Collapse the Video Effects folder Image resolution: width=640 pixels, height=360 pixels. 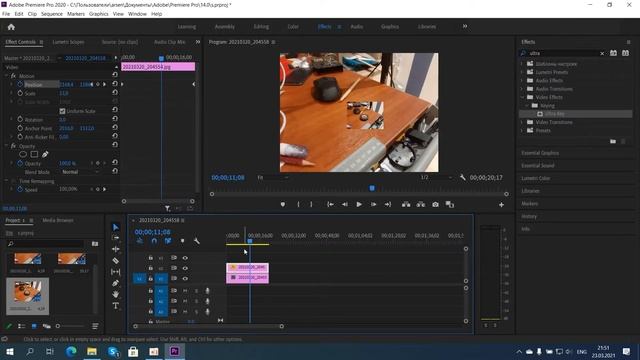tap(522, 97)
